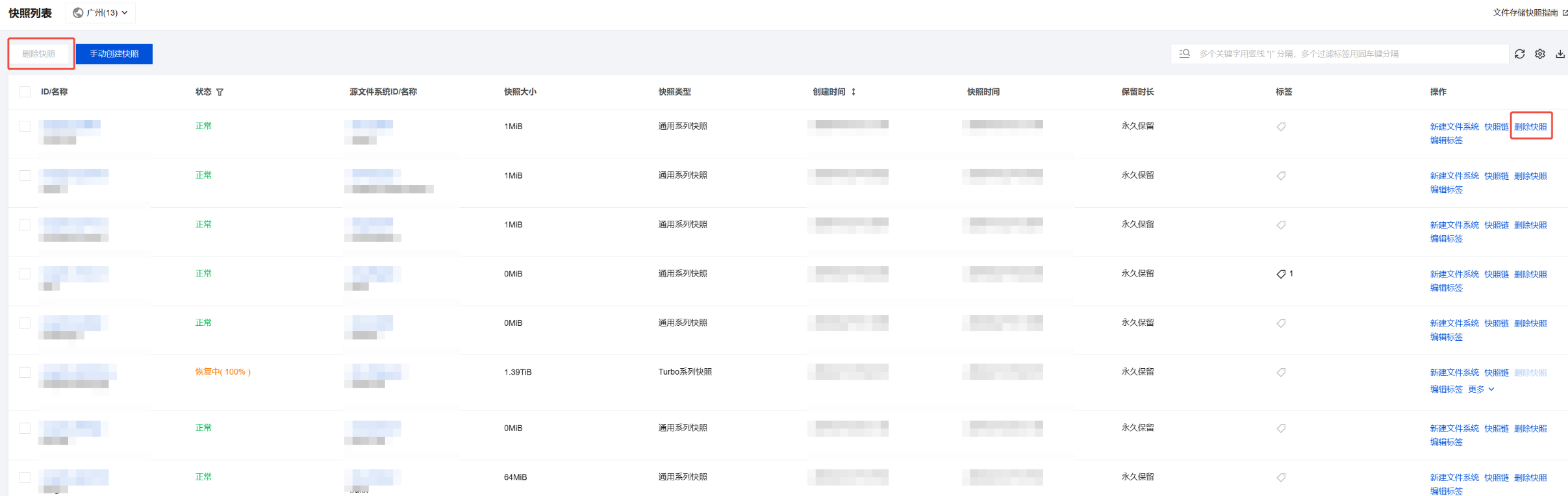Click 手动创建快照 button
The width and height of the screenshot is (1568, 496).
[x=114, y=54]
